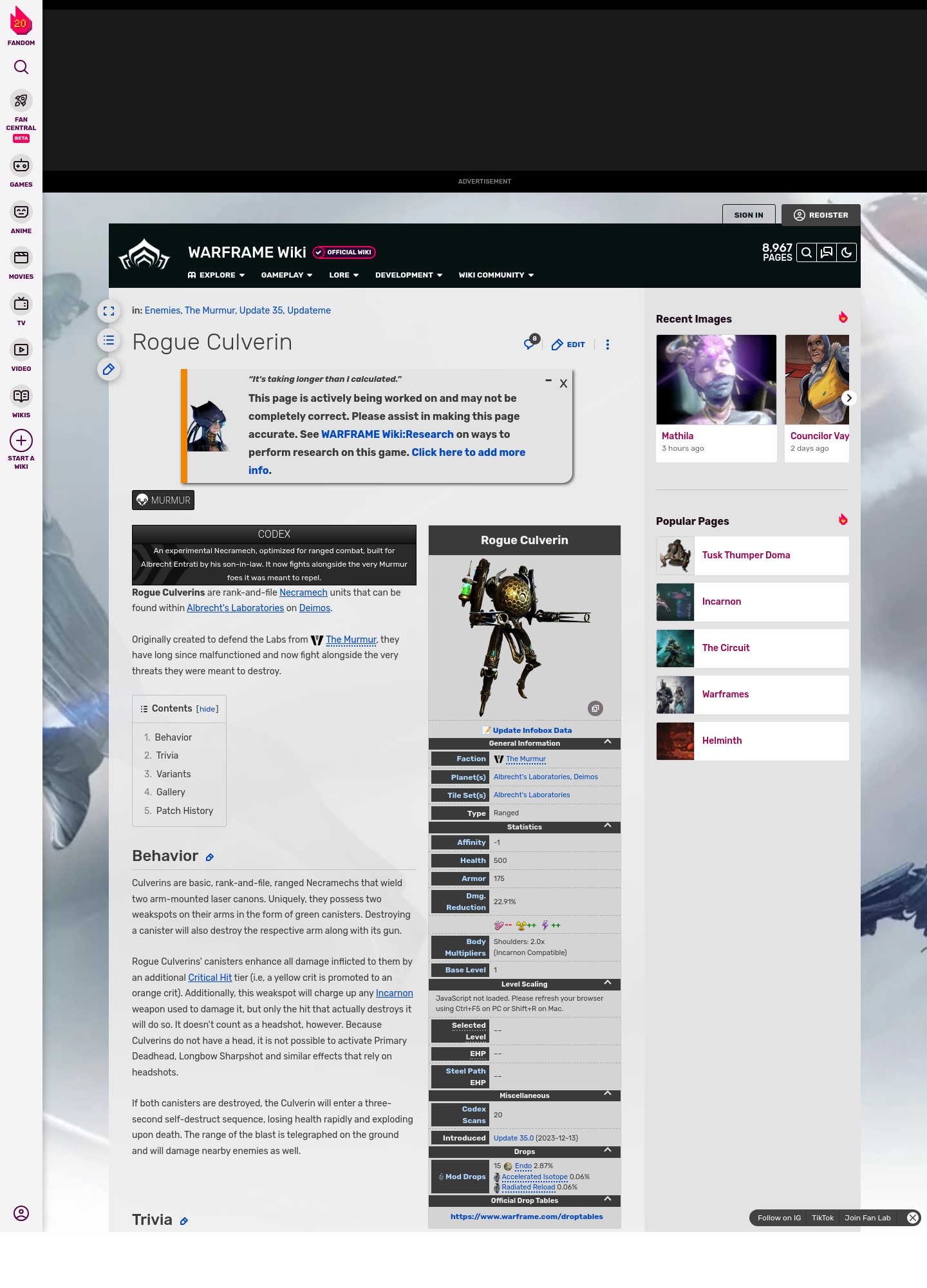Viewport: 927px width, 1288px height.
Task: Open the Gameplay dropdown menu
Action: point(287,275)
